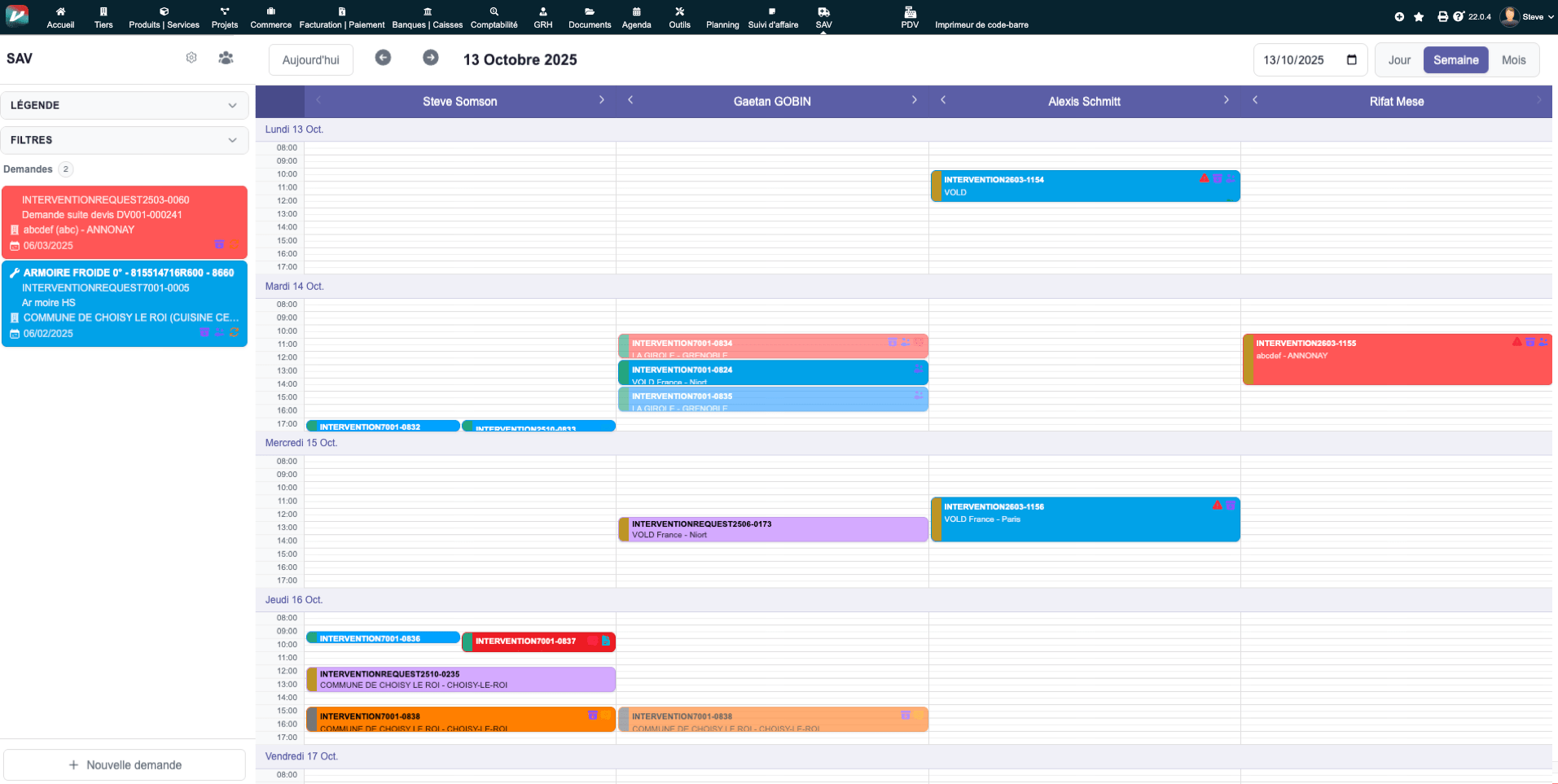This screenshot has height=784, width=1558.
Task: Click the Nouvelle demande button
Action: [x=125, y=765]
